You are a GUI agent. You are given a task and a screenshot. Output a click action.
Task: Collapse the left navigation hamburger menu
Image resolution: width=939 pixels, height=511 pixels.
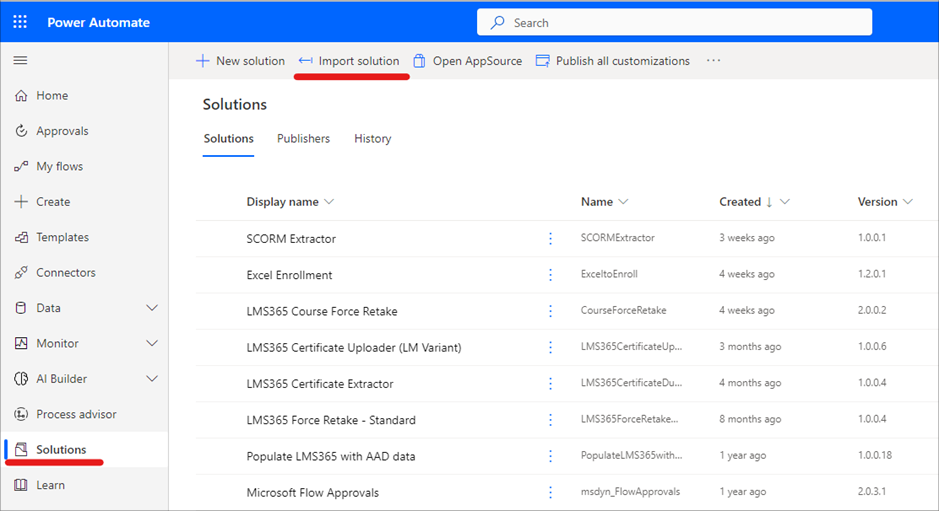pyautogui.click(x=20, y=61)
